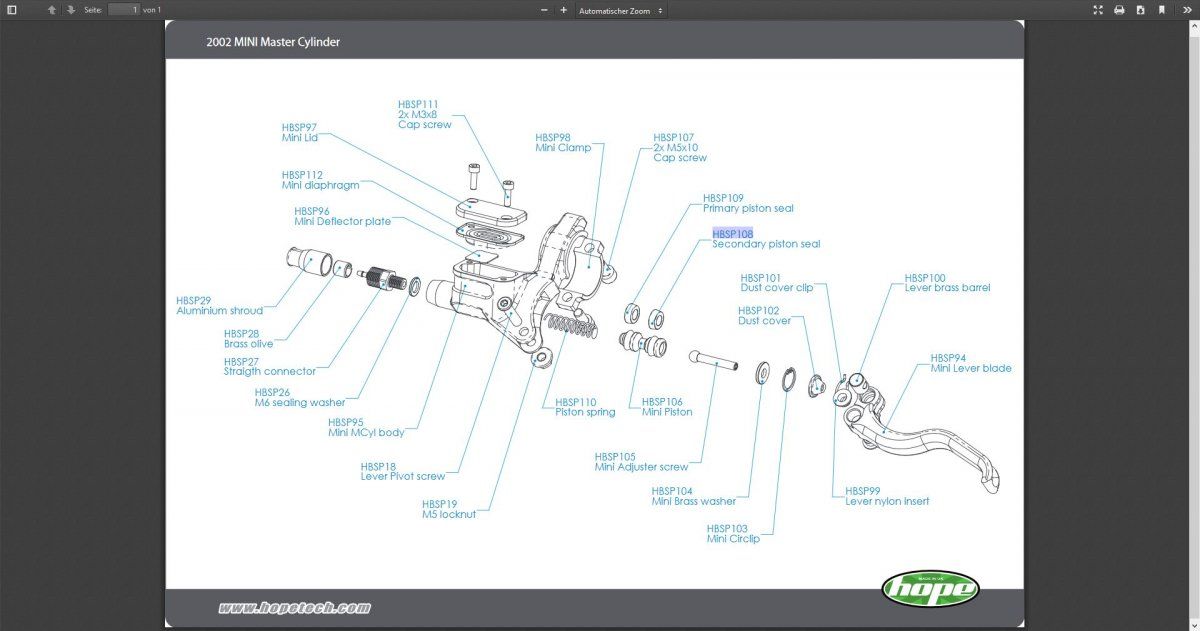The height and width of the screenshot is (631, 1200).
Task: Click the HBSP94 part code
Action: point(949,357)
